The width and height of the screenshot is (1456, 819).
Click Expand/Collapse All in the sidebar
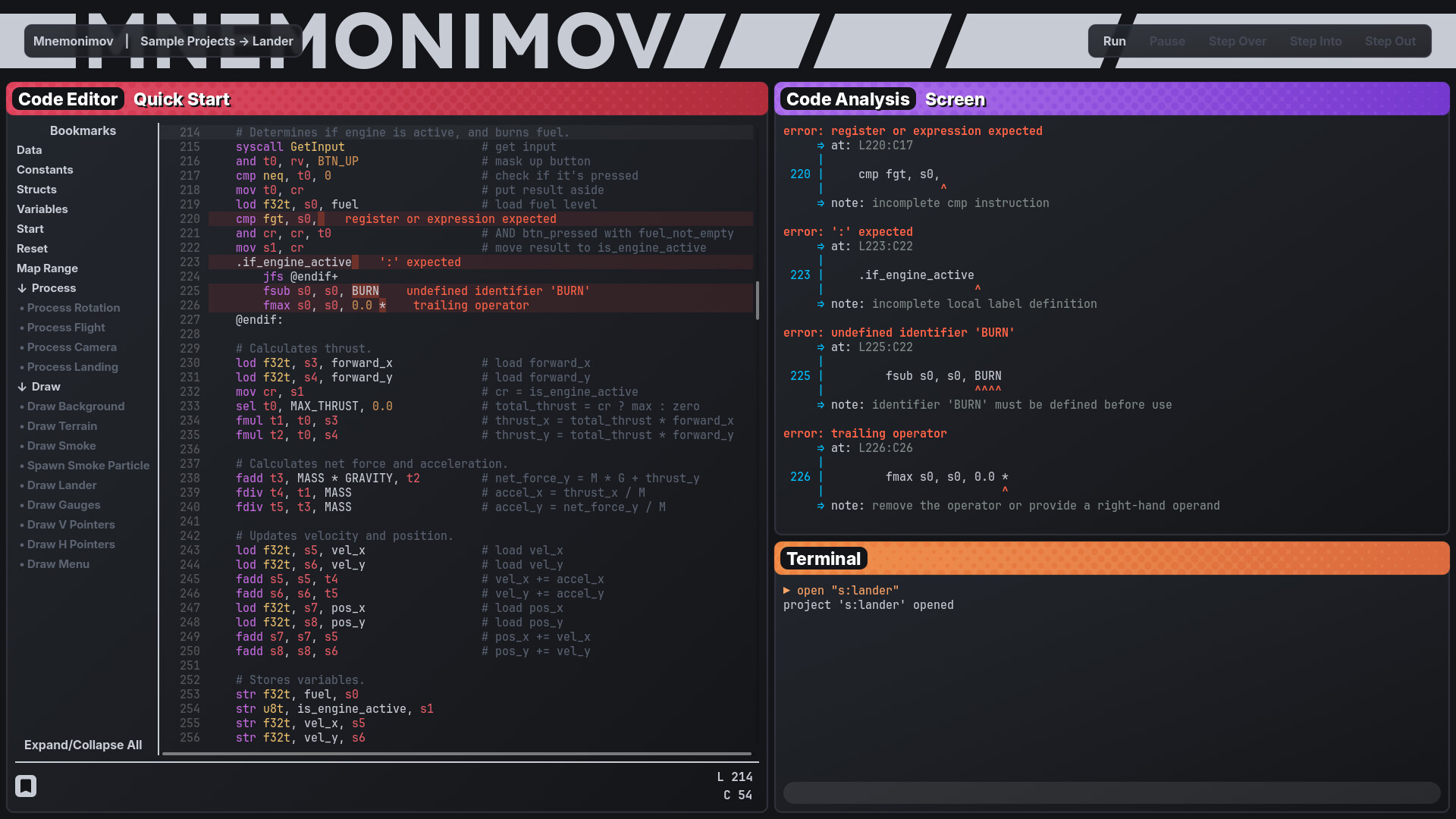tap(83, 745)
